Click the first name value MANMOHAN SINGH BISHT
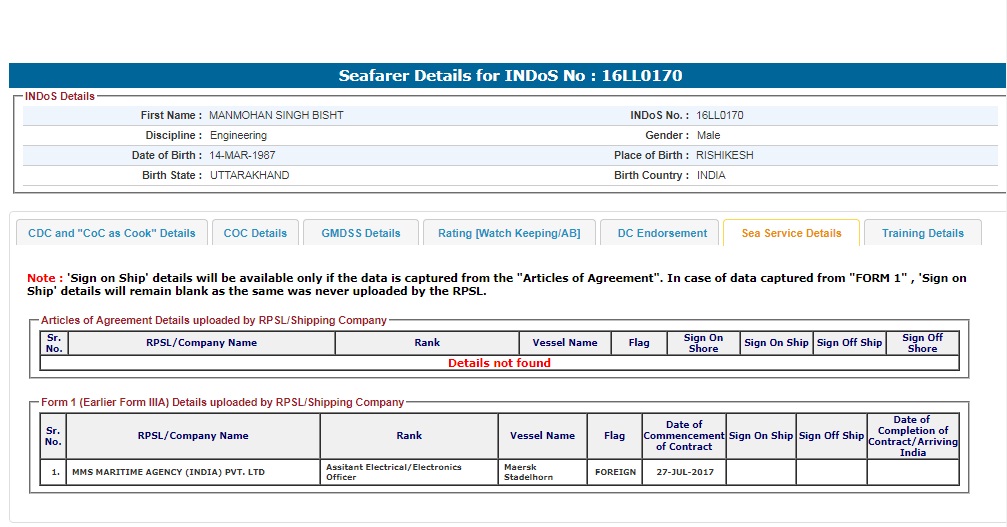 [276, 115]
